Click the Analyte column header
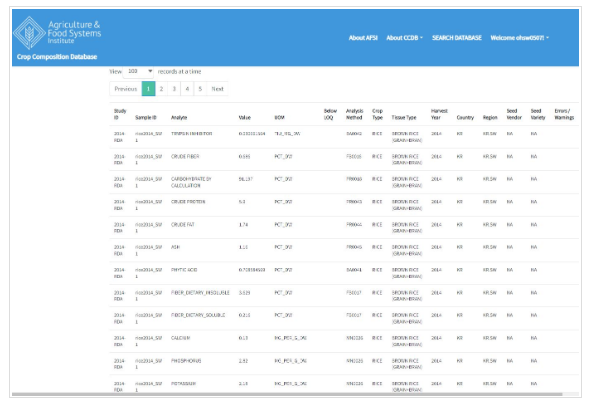 pyautogui.click(x=179, y=118)
